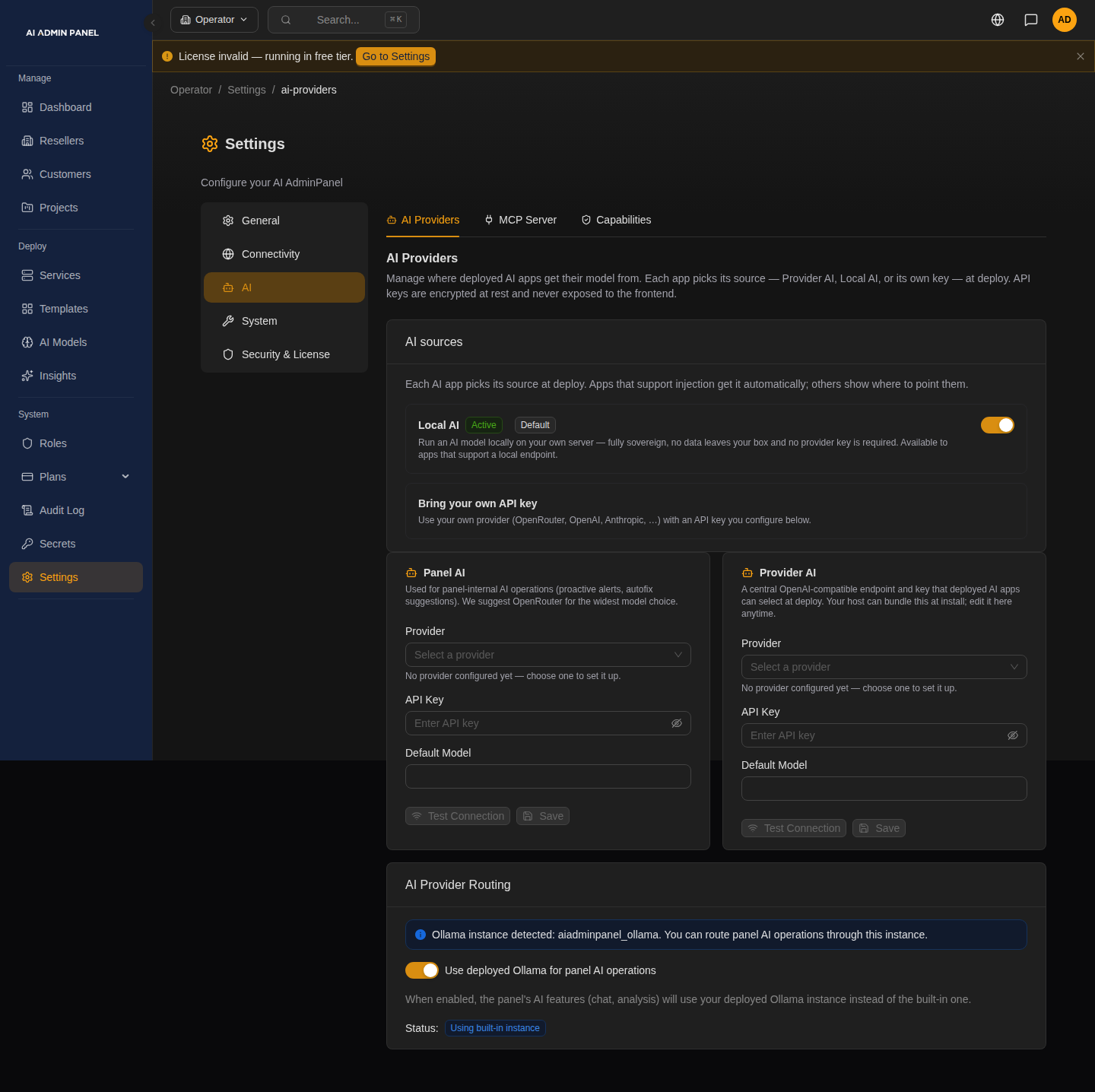This screenshot has width=1095, height=1092.
Task: Open Audit Log in the sidebar
Action: point(76,510)
